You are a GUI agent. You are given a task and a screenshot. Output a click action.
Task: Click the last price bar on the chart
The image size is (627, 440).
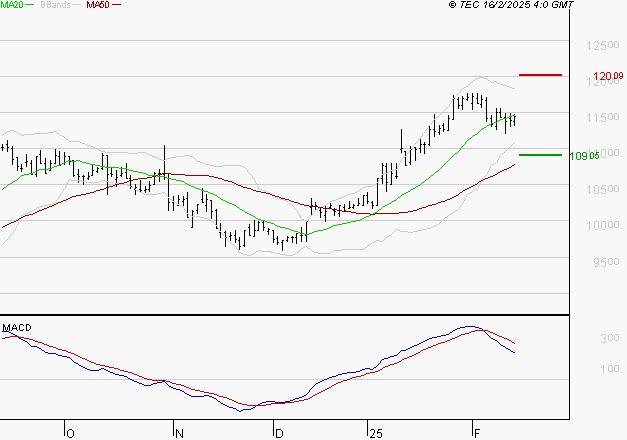[x=514, y=120]
